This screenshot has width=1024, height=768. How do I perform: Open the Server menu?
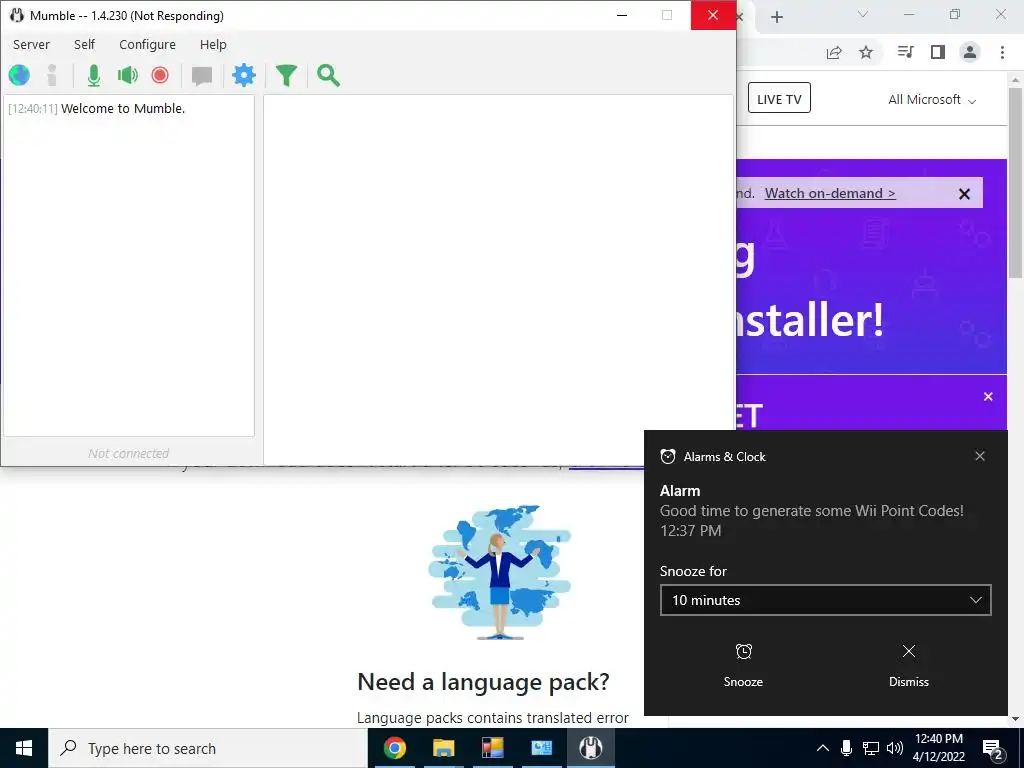point(31,44)
